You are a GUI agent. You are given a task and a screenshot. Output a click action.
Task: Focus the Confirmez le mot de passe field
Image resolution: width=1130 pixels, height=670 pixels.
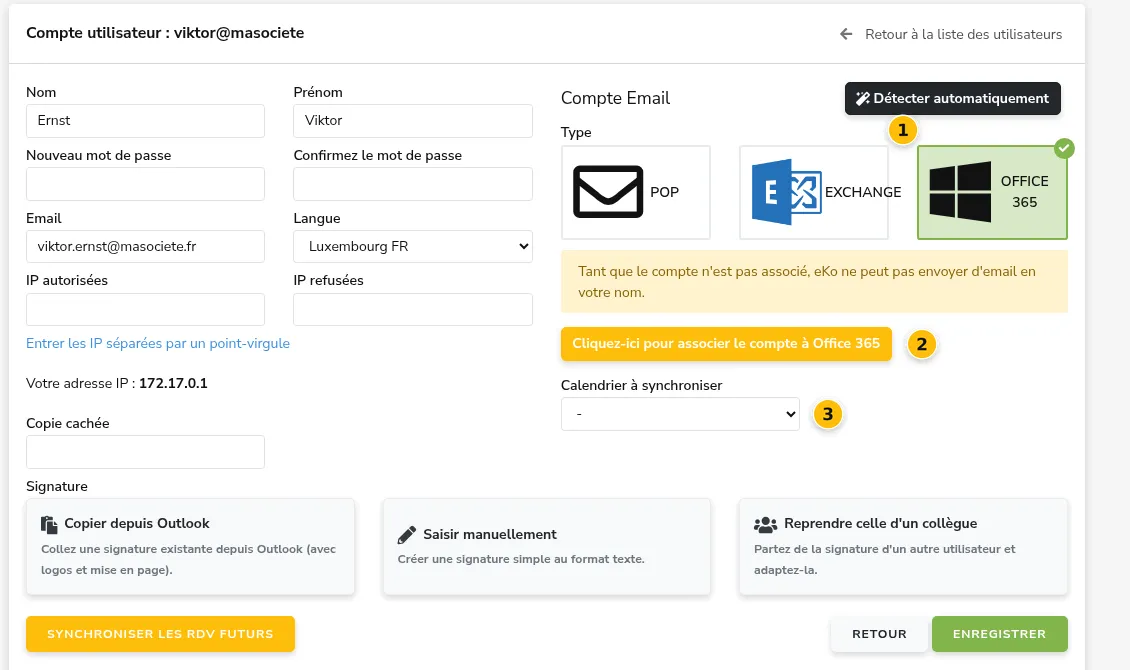[x=413, y=184]
